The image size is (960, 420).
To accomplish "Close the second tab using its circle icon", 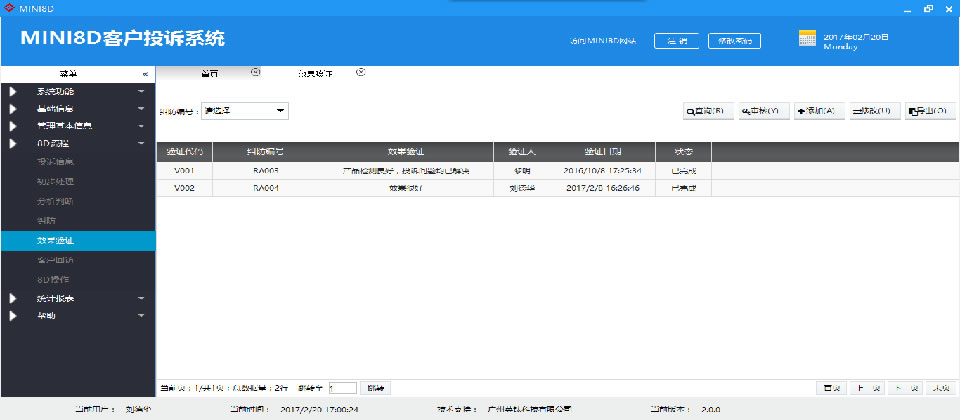I will [361, 72].
